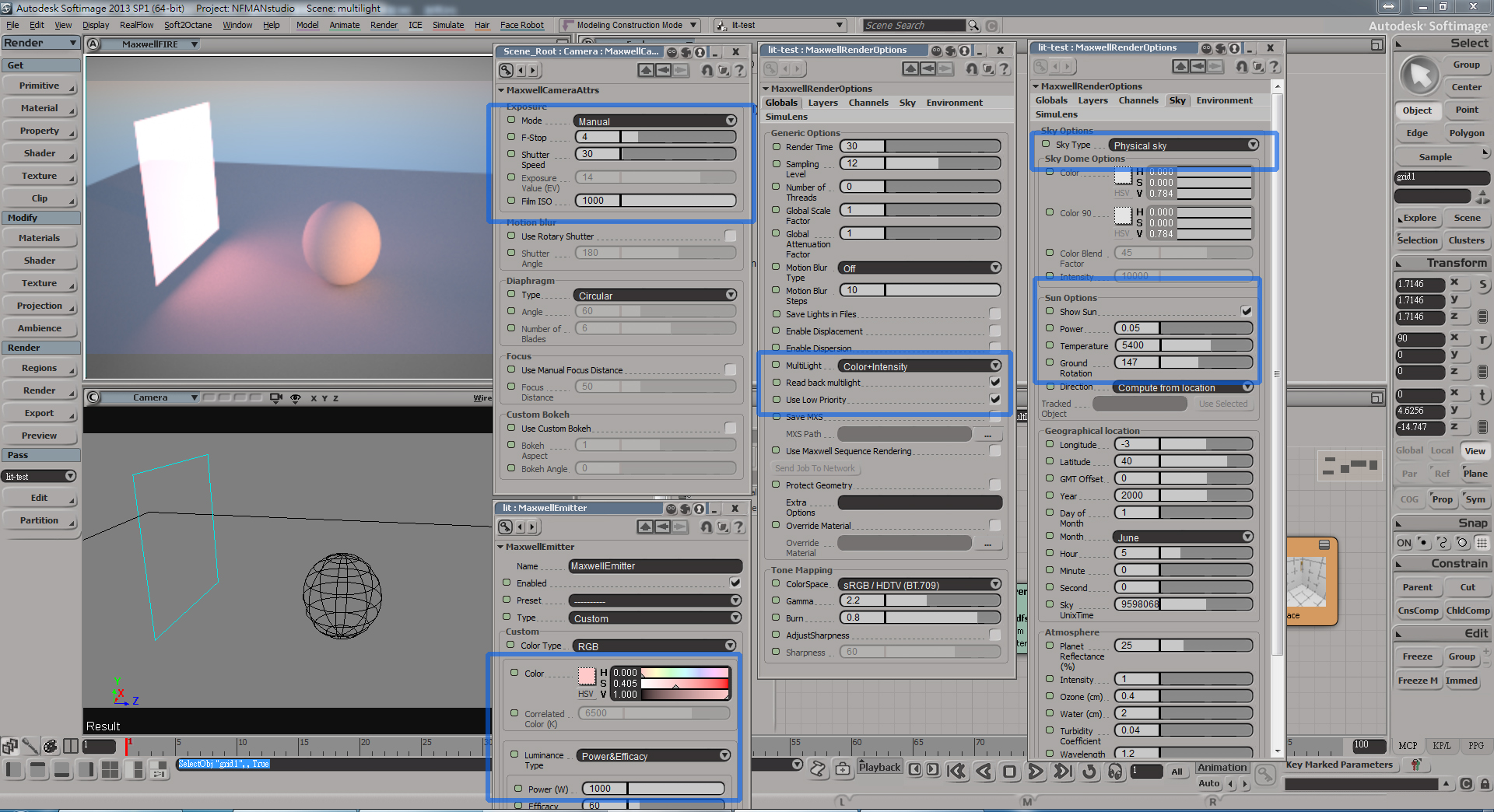Click the Explore button
The width and height of the screenshot is (1494, 812).
(1419, 219)
